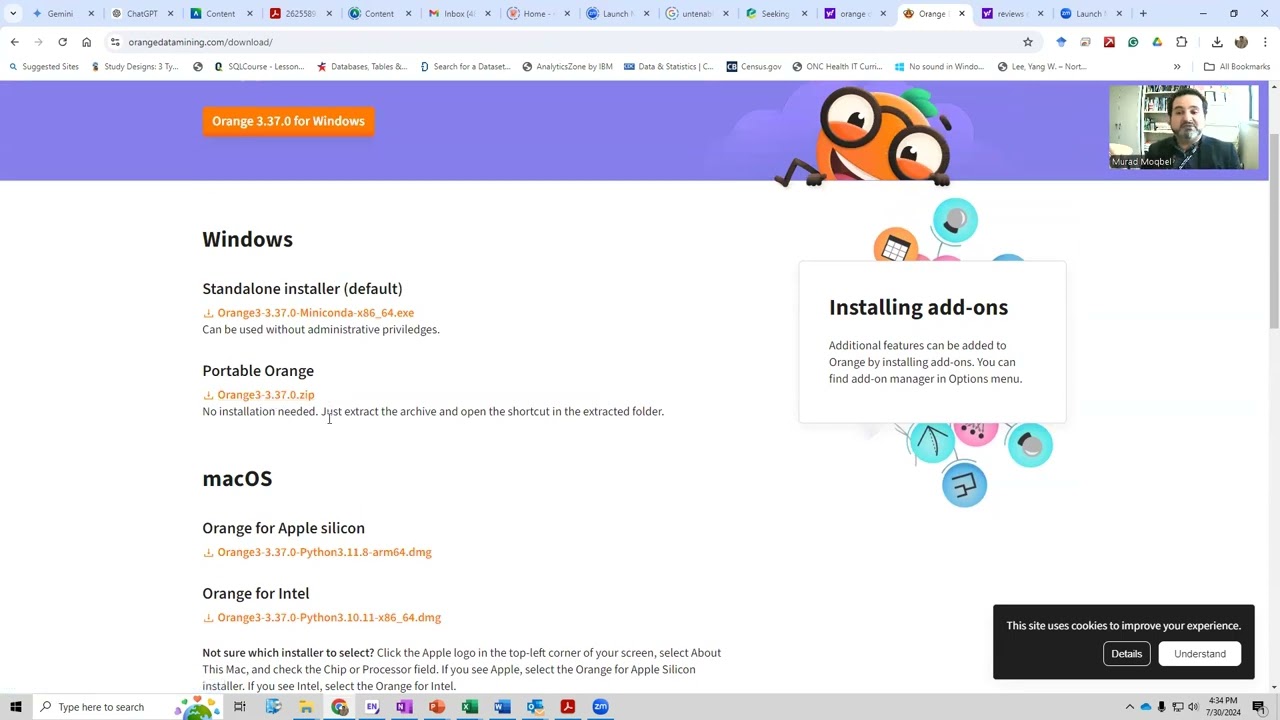Go to the browser home page

pyautogui.click(x=86, y=42)
